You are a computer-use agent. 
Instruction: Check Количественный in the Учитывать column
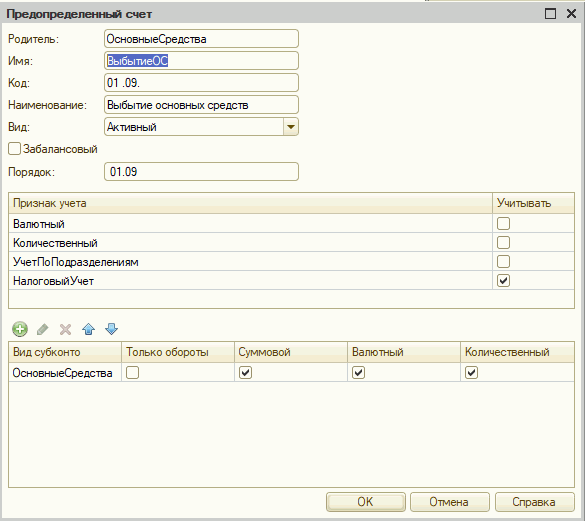(503, 243)
